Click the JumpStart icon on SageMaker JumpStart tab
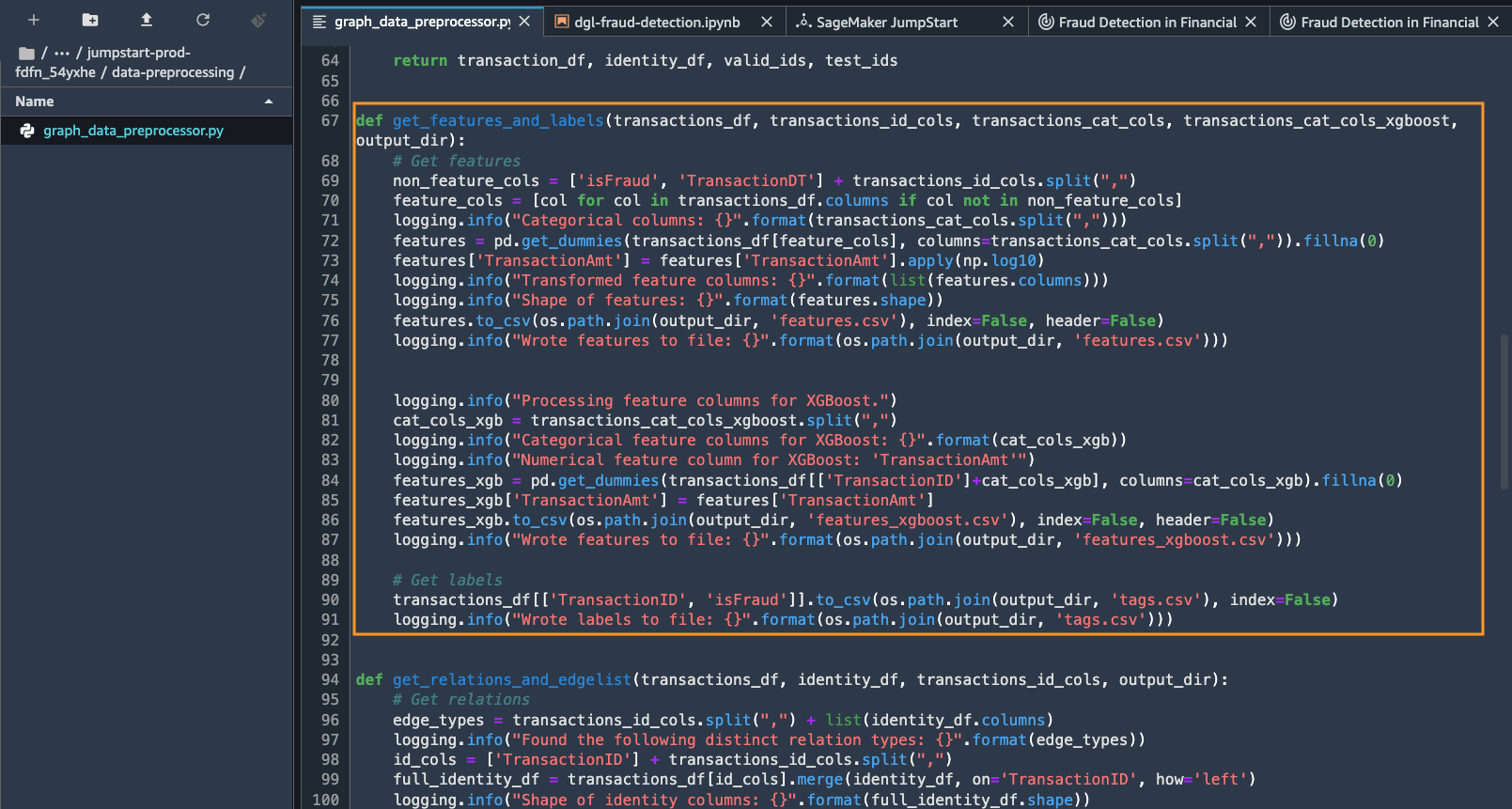 point(803,22)
